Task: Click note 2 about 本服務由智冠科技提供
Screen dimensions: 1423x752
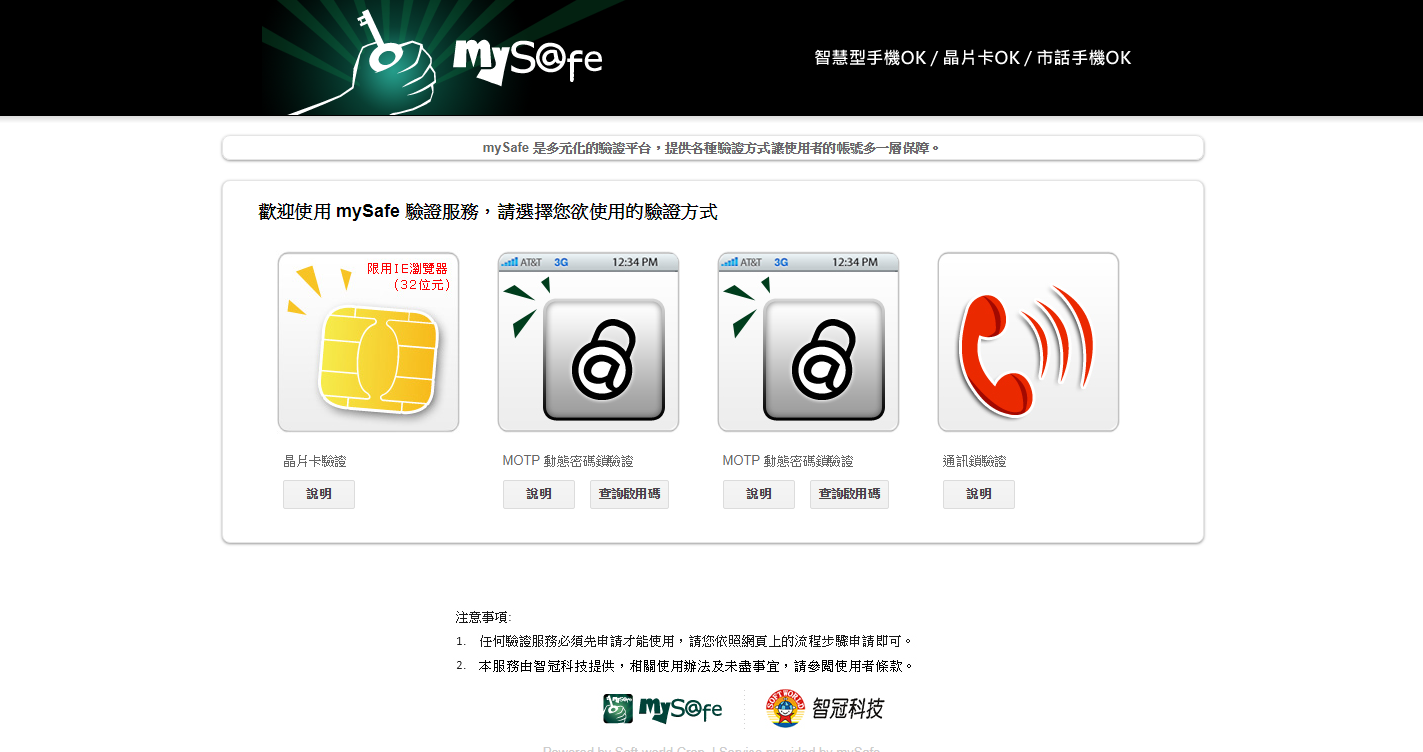Action: click(x=696, y=666)
